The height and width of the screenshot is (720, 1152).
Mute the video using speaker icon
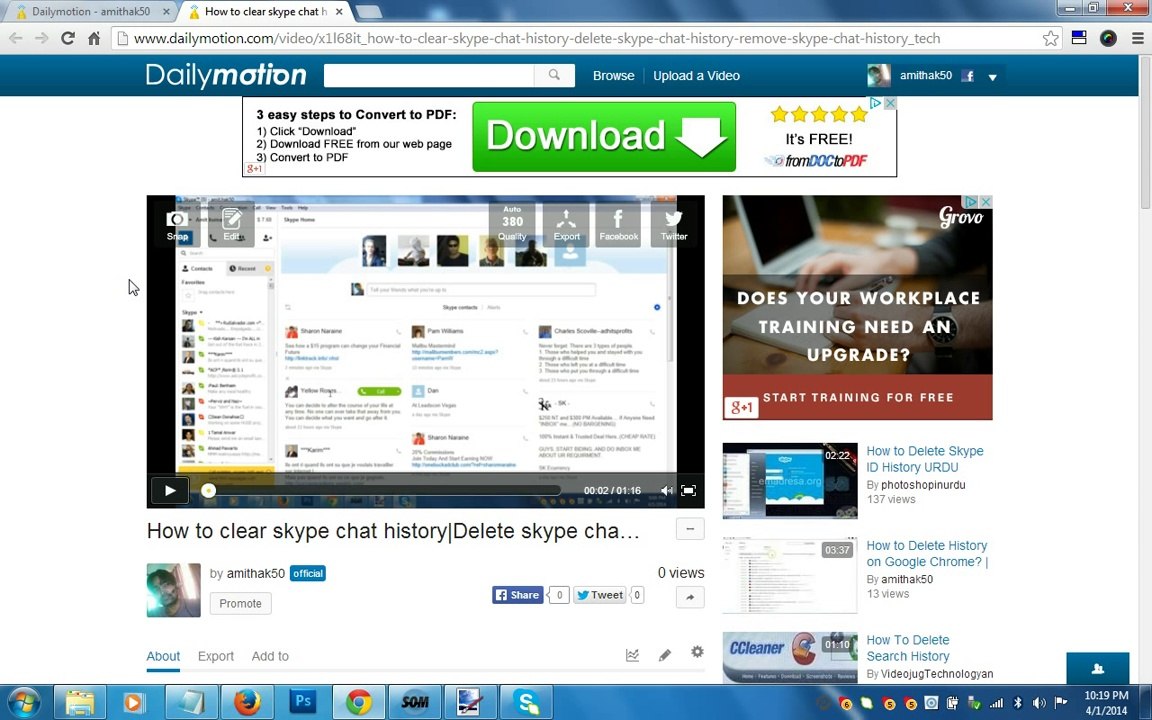[666, 491]
